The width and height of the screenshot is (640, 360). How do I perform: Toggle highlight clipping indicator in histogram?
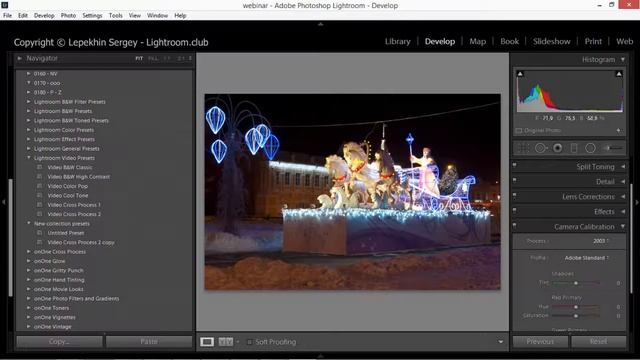pos(619,74)
